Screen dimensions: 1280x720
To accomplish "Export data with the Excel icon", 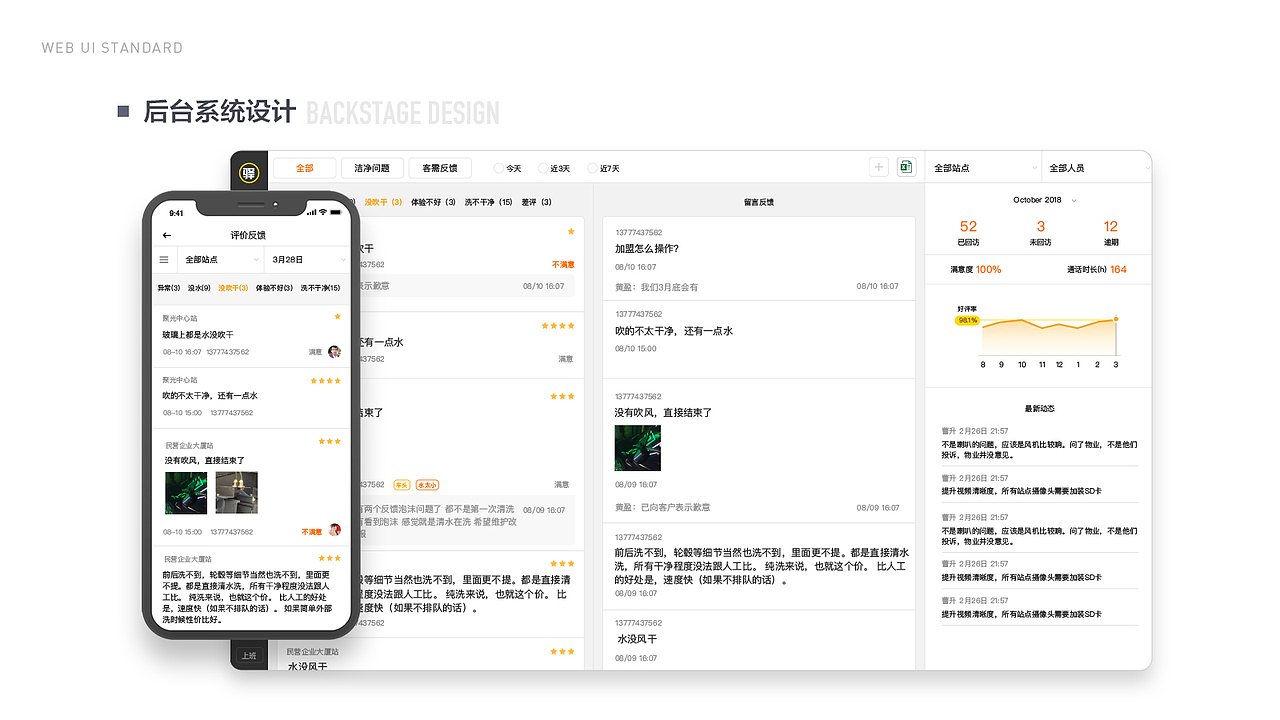I will [x=906, y=167].
